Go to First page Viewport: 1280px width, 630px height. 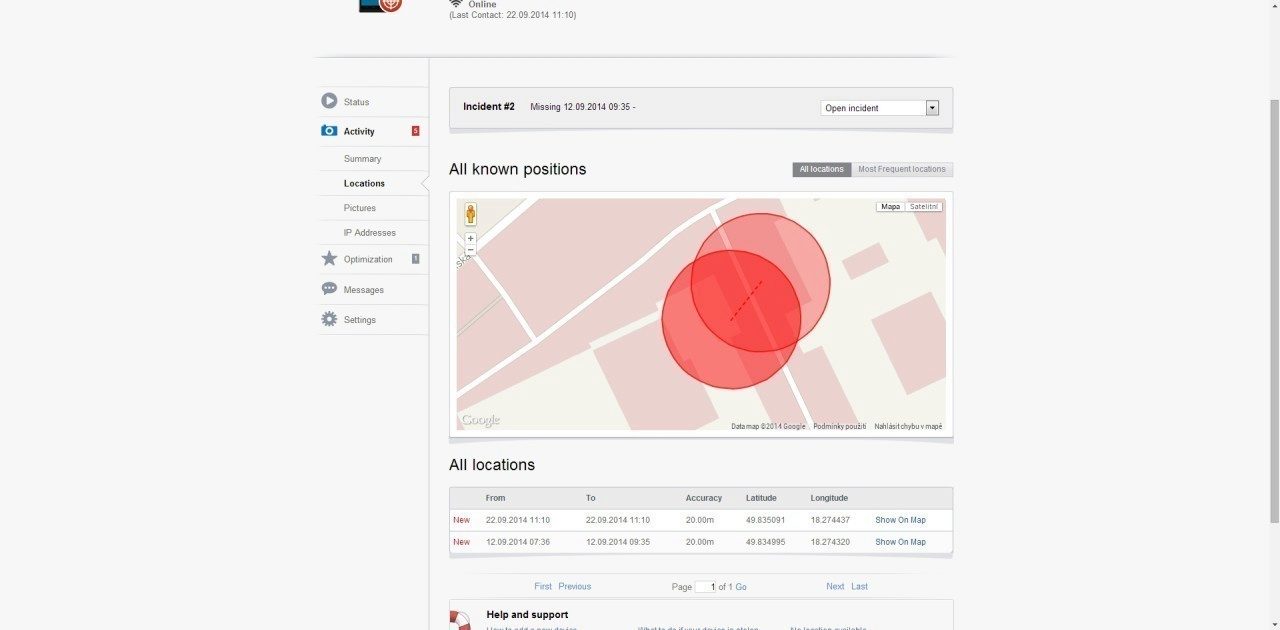(543, 587)
